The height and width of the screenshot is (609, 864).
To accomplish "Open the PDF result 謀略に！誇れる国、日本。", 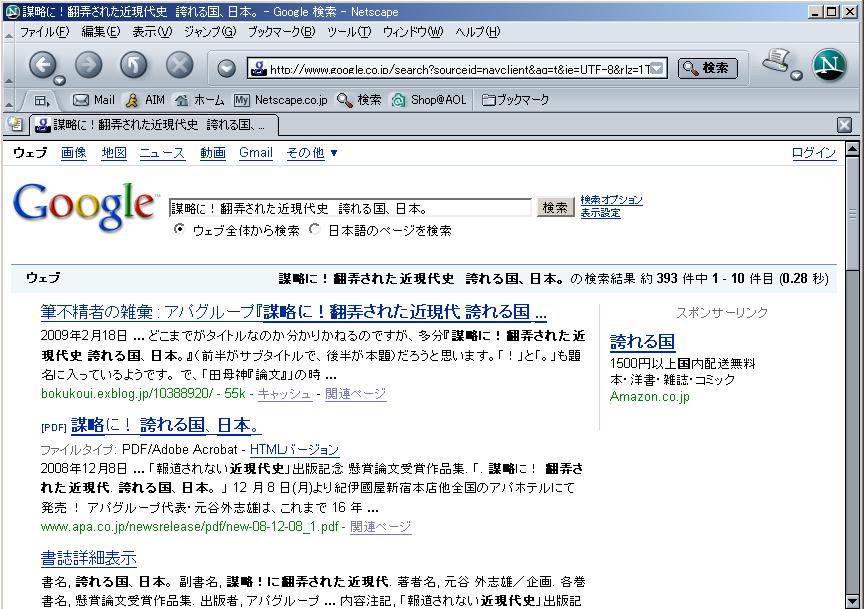I will pyautogui.click(x=165, y=425).
